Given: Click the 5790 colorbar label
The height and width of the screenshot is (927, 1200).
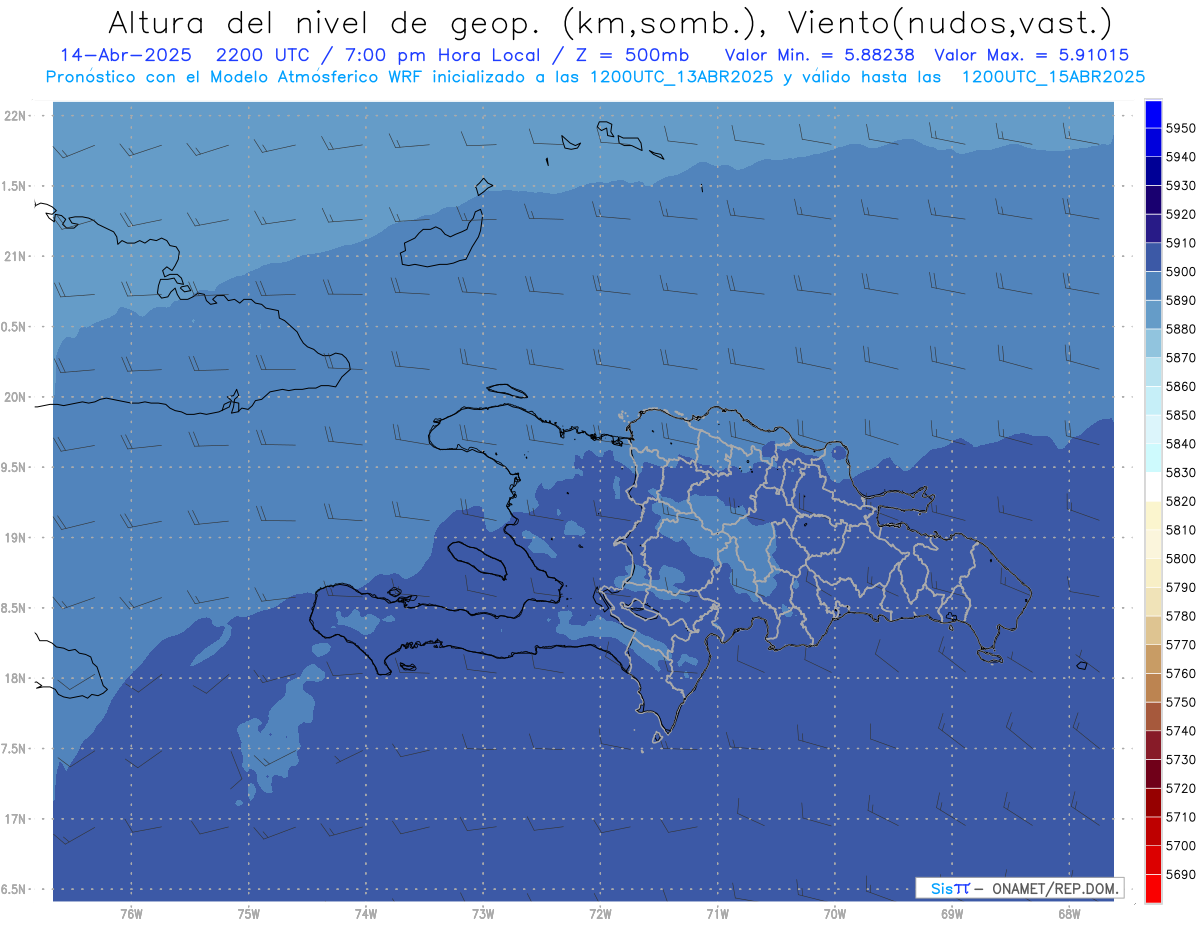Looking at the screenshot, I should pyautogui.click(x=1181, y=587).
